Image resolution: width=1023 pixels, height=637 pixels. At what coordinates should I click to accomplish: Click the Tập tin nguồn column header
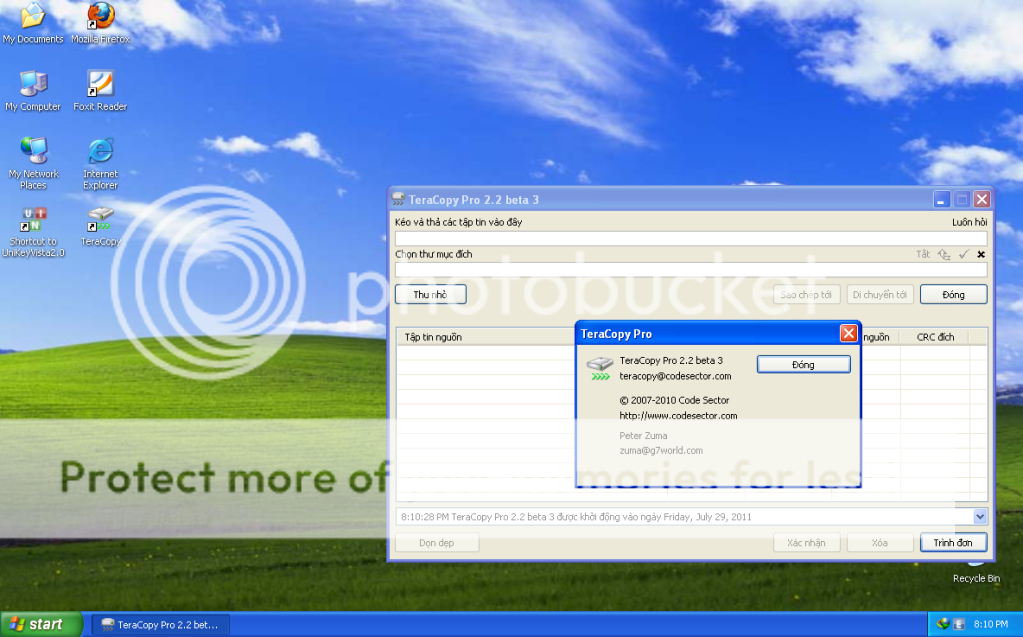(486, 337)
